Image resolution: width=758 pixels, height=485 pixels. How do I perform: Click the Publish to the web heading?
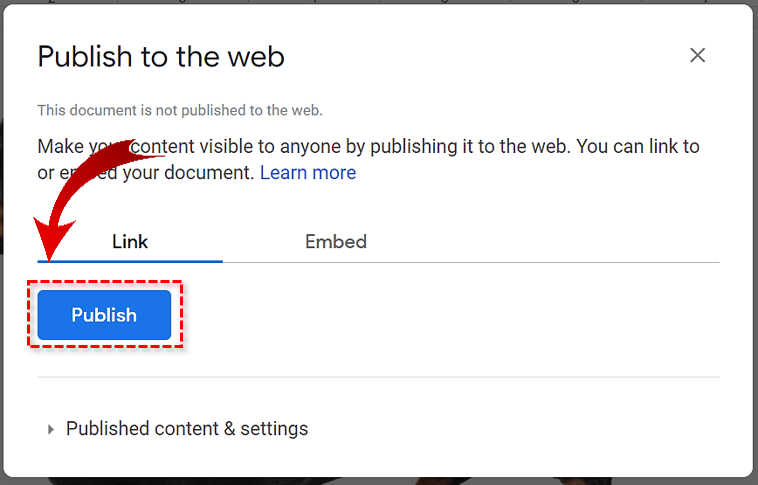pyautogui.click(x=161, y=57)
